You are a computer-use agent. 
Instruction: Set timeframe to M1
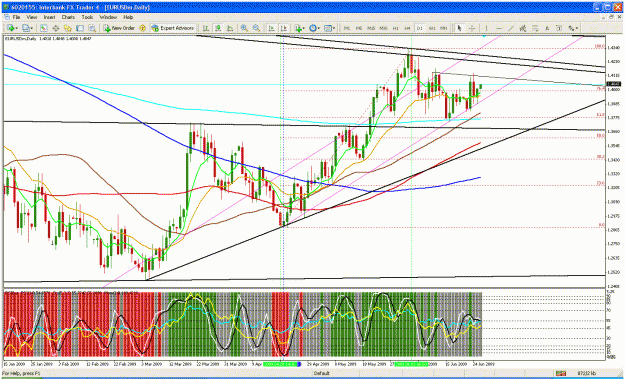pyautogui.click(x=347, y=28)
